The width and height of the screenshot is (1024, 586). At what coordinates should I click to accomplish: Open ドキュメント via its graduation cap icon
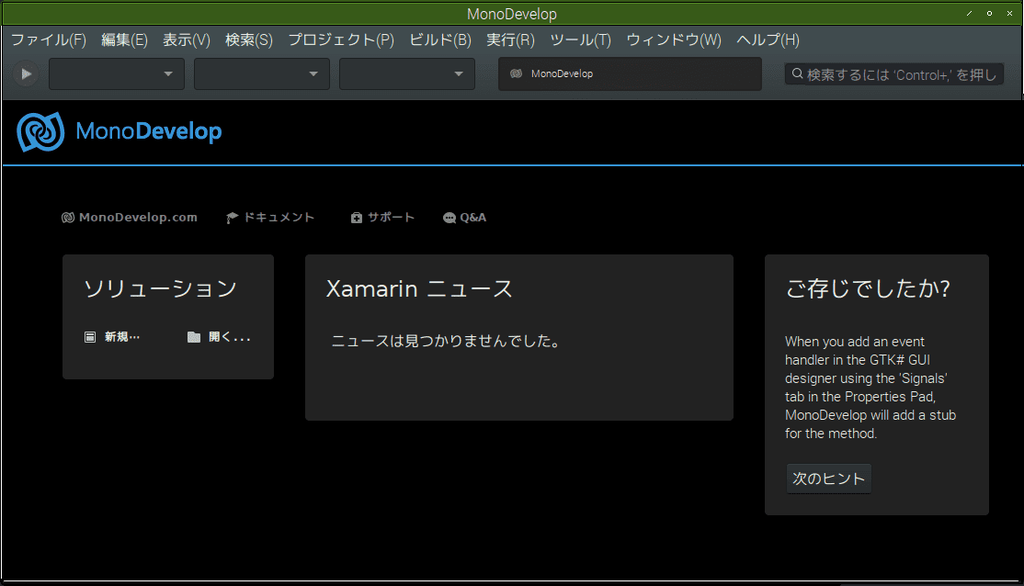pos(231,216)
